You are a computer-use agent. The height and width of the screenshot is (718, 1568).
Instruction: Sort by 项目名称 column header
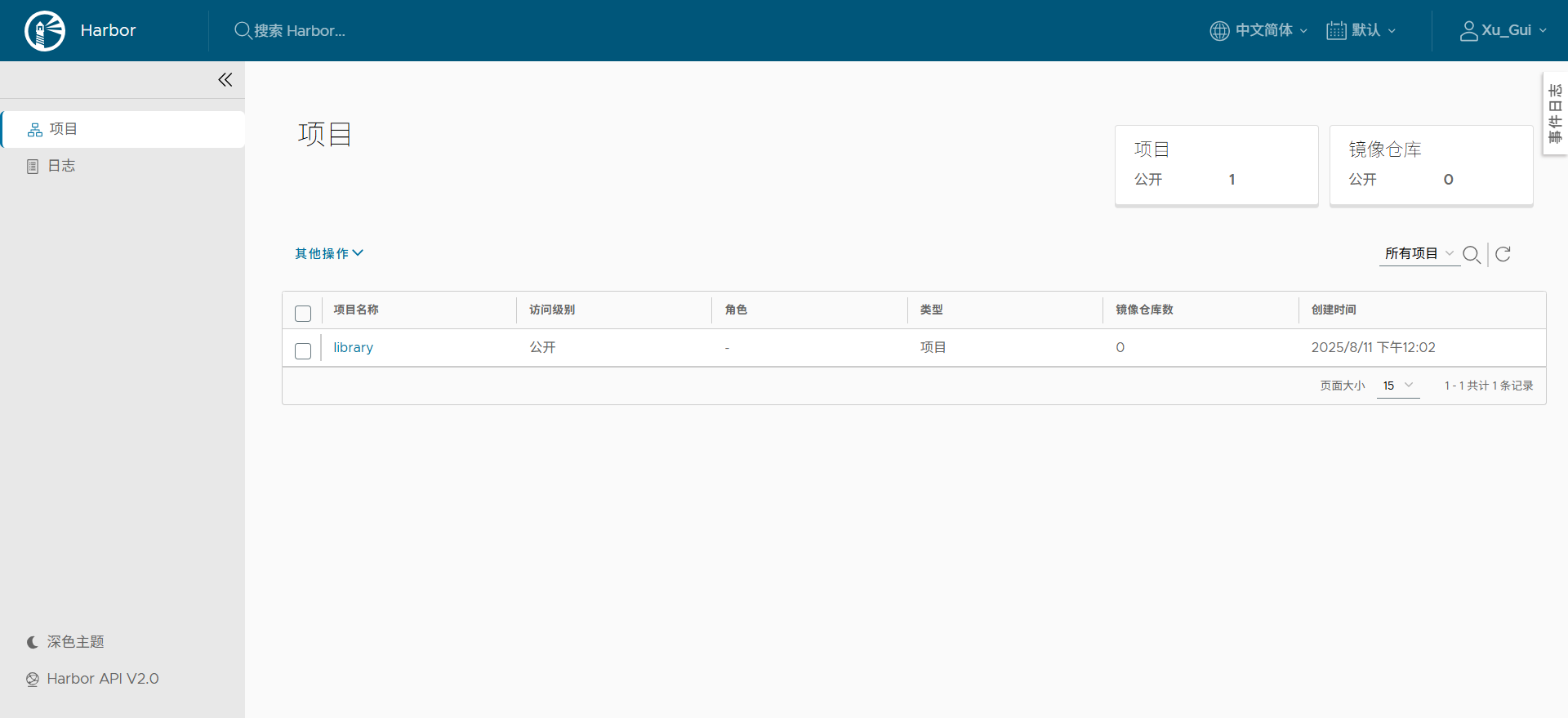[356, 310]
